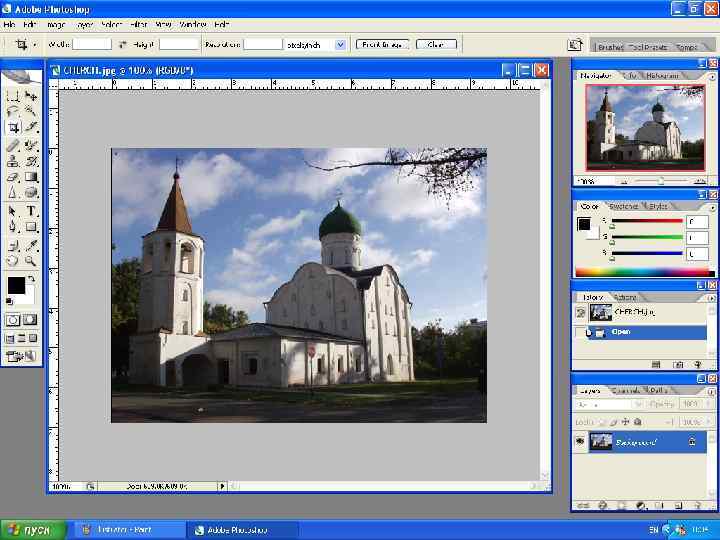This screenshot has height=540, width=720.
Task: Click the delete layer trash icon
Action: click(x=698, y=506)
